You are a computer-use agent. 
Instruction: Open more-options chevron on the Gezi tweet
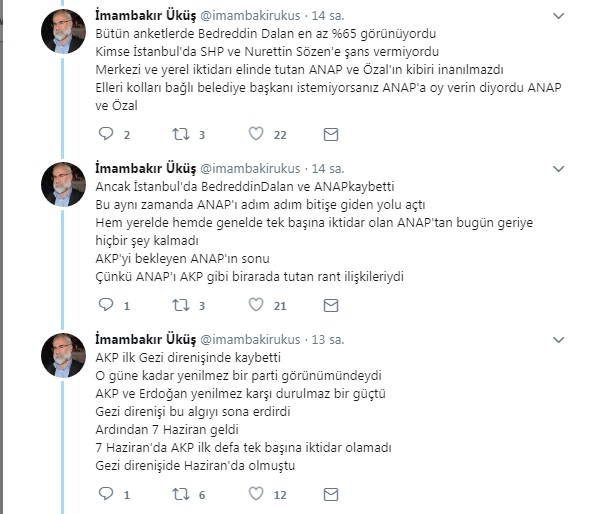coord(577,338)
